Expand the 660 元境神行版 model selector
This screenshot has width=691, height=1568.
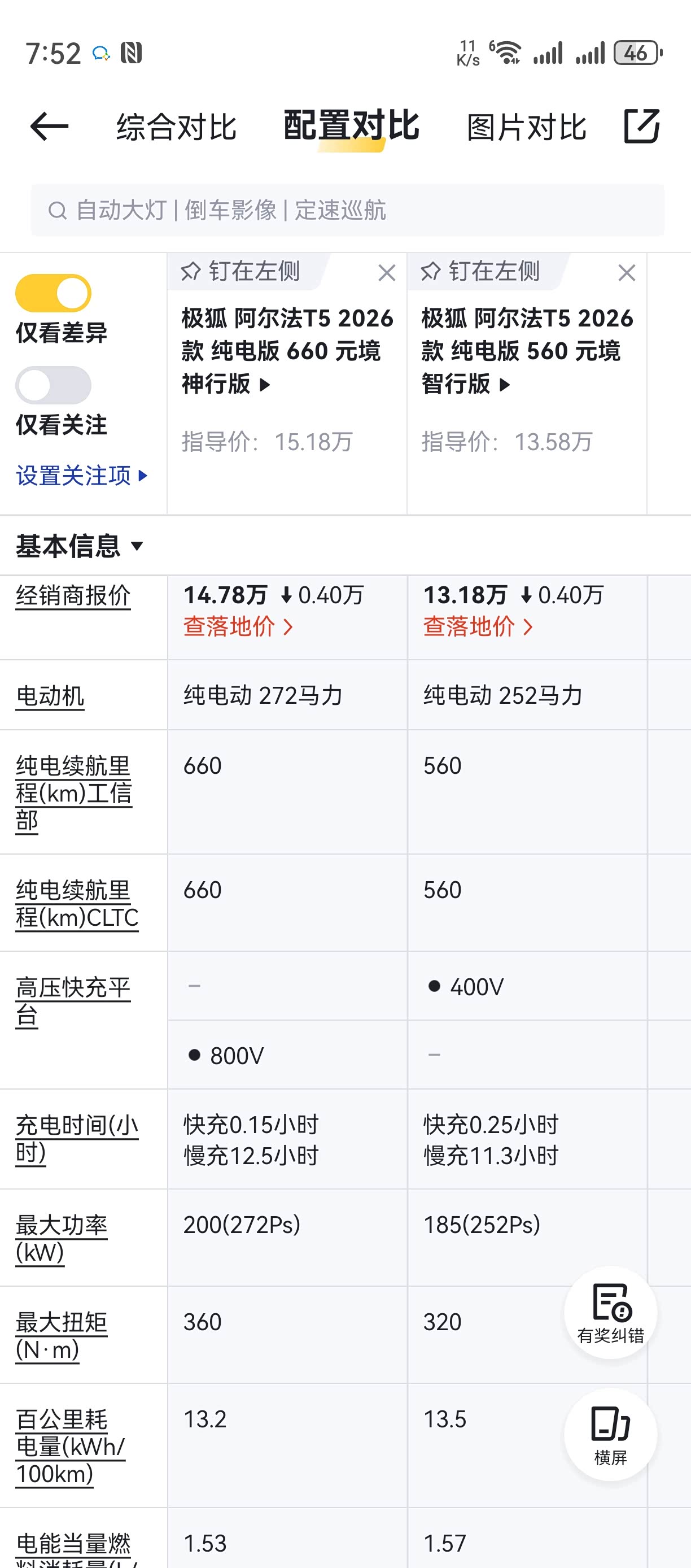tap(265, 385)
